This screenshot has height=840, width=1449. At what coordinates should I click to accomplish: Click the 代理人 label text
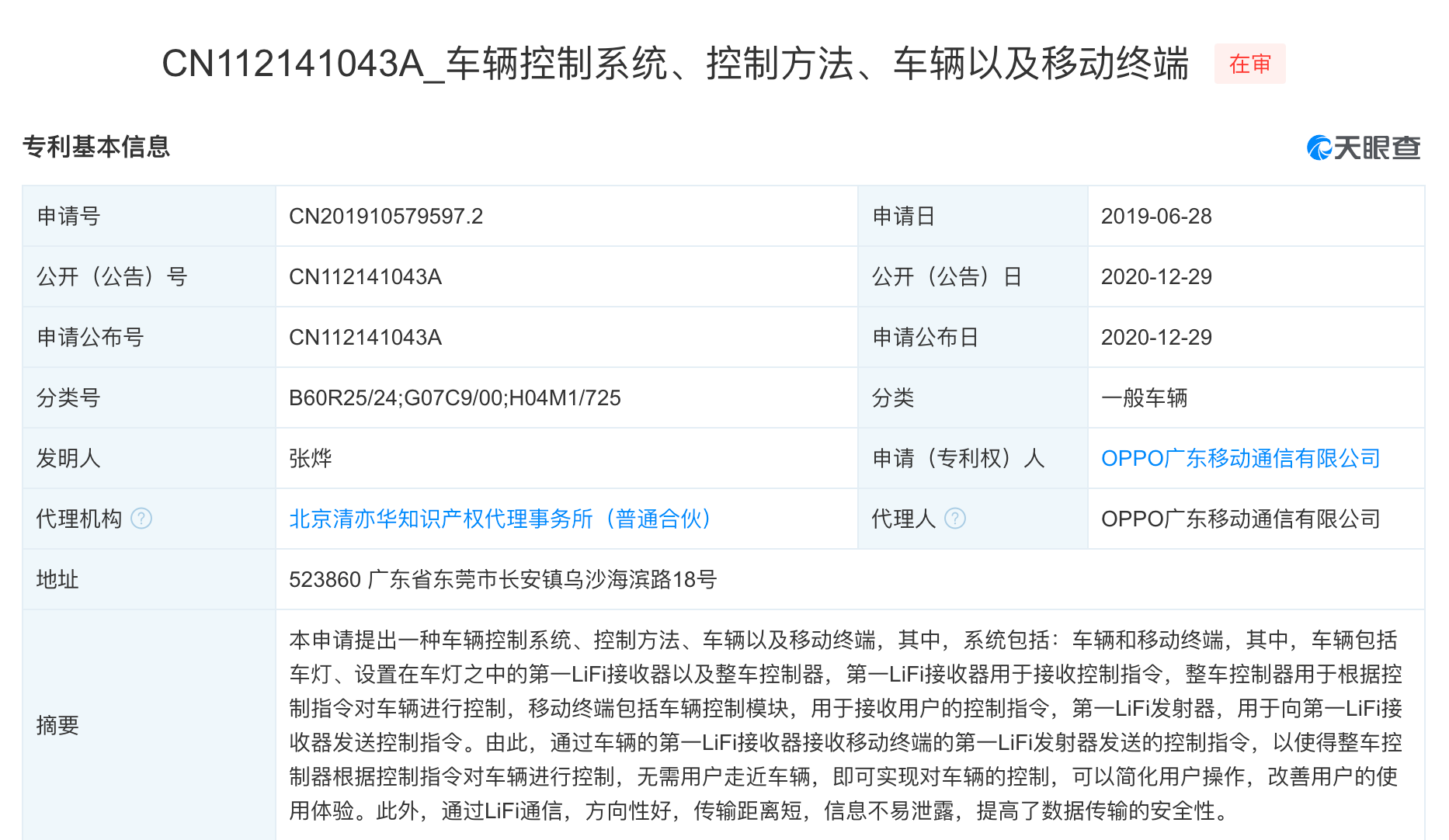904,519
